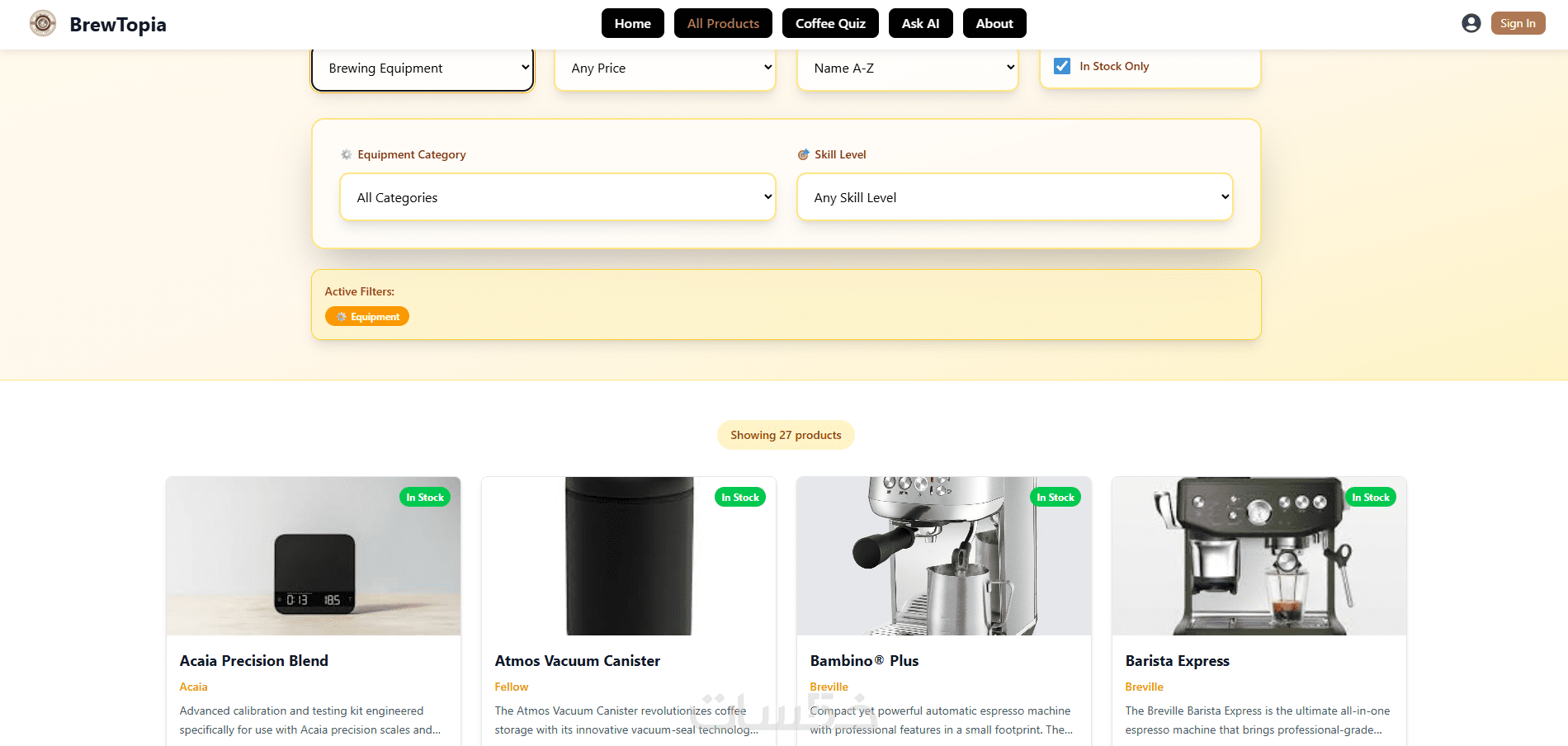The image size is (1568, 746).
Task: Click In Stock badge on Bambino Plus
Action: click(x=1056, y=497)
